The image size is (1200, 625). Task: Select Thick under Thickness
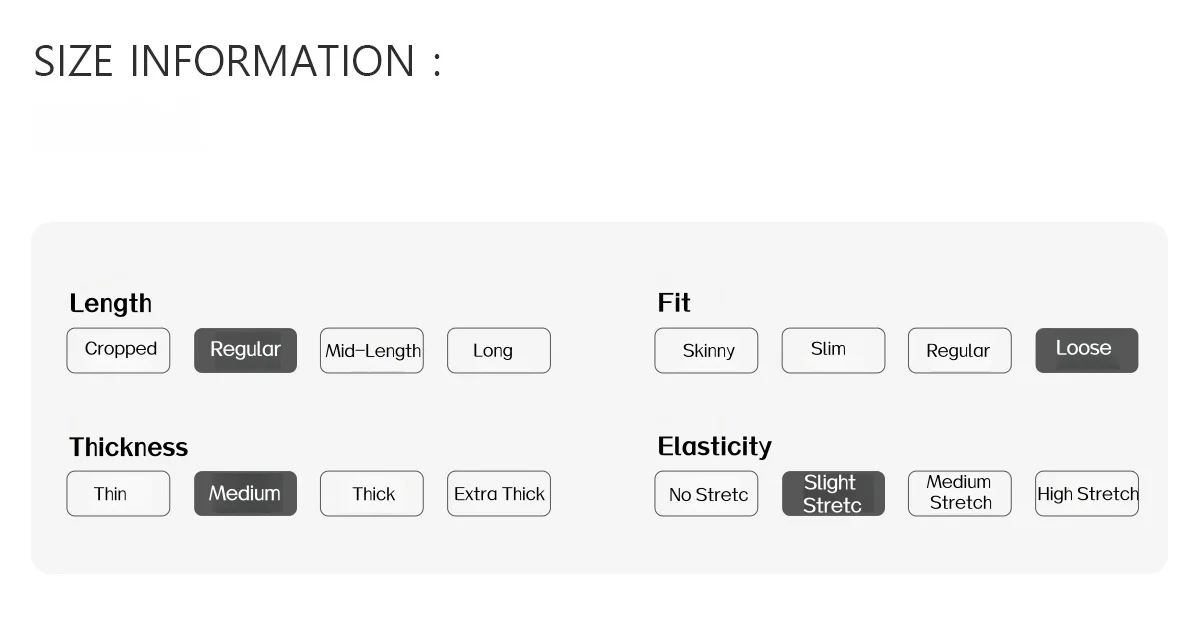pos(372,493)
